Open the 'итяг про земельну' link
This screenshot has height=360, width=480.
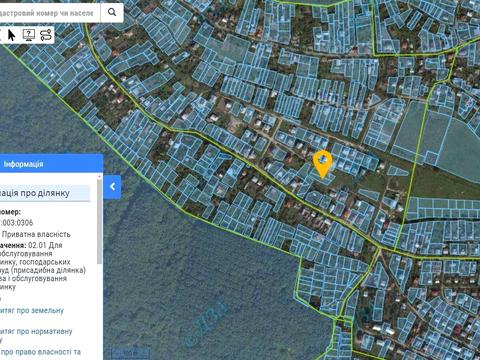(32, 311)
